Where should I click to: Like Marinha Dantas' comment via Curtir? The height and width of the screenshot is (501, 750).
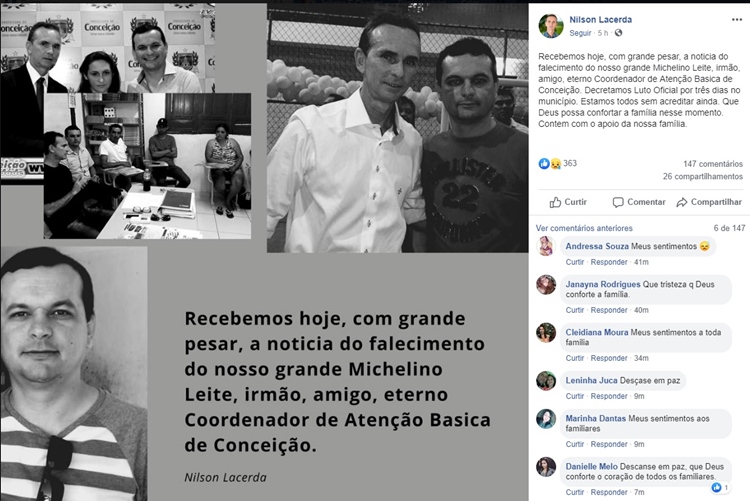coord(574,444)
